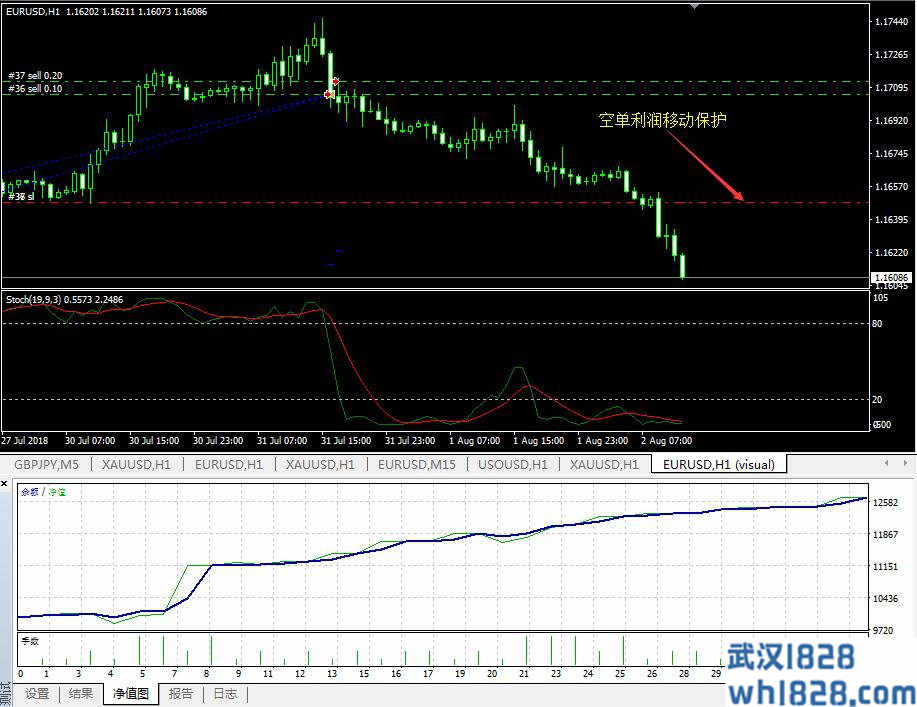The width and height of the screenshot is (917, 707).
Task: Show the 日志 journal tab
Action: coord(225,694)
